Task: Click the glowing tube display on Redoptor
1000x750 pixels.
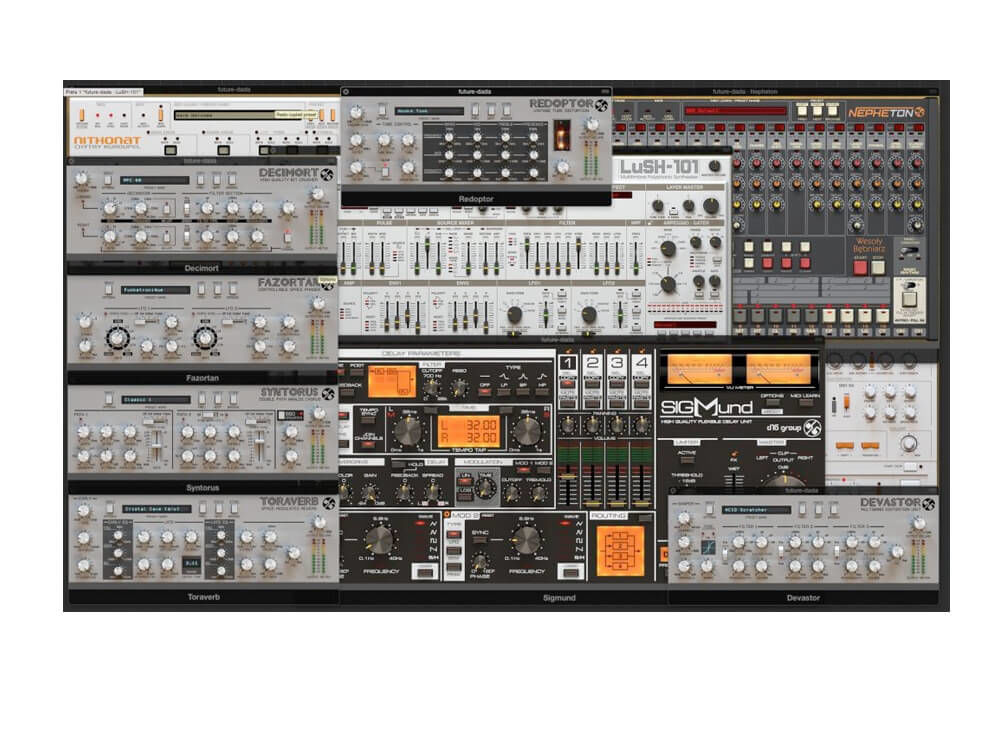Action: pyautogui.click(x=562, y=136)
